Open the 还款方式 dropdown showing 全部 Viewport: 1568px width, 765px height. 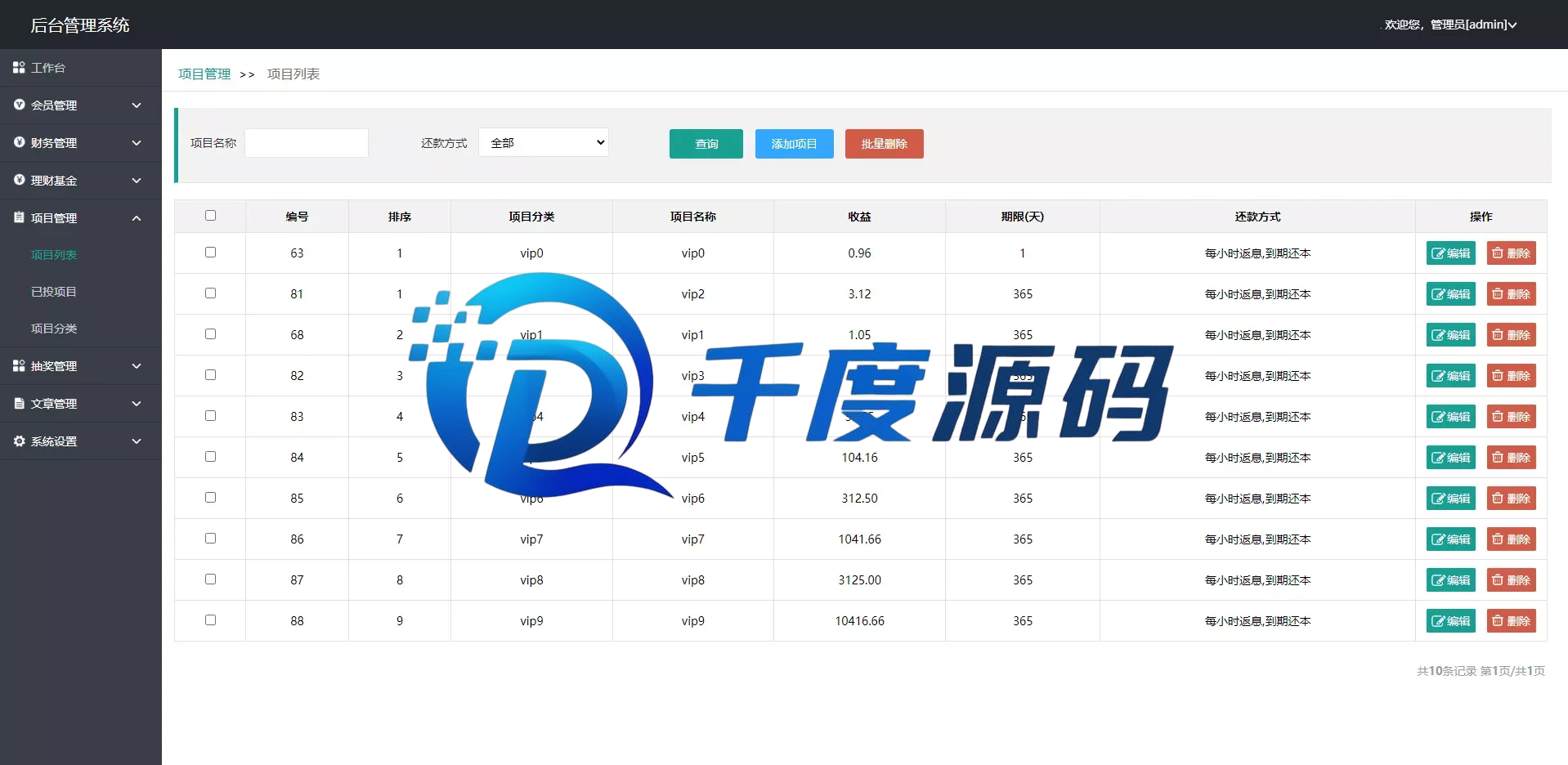click(544, 142)
